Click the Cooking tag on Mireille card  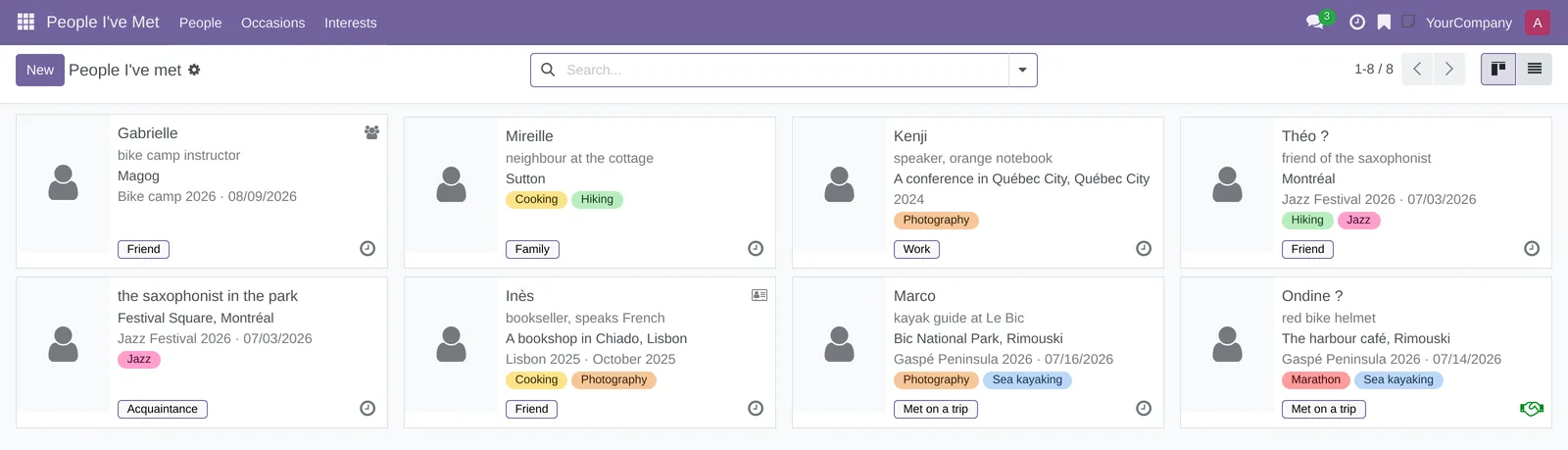pyautogui.click(x=536, y=199)
